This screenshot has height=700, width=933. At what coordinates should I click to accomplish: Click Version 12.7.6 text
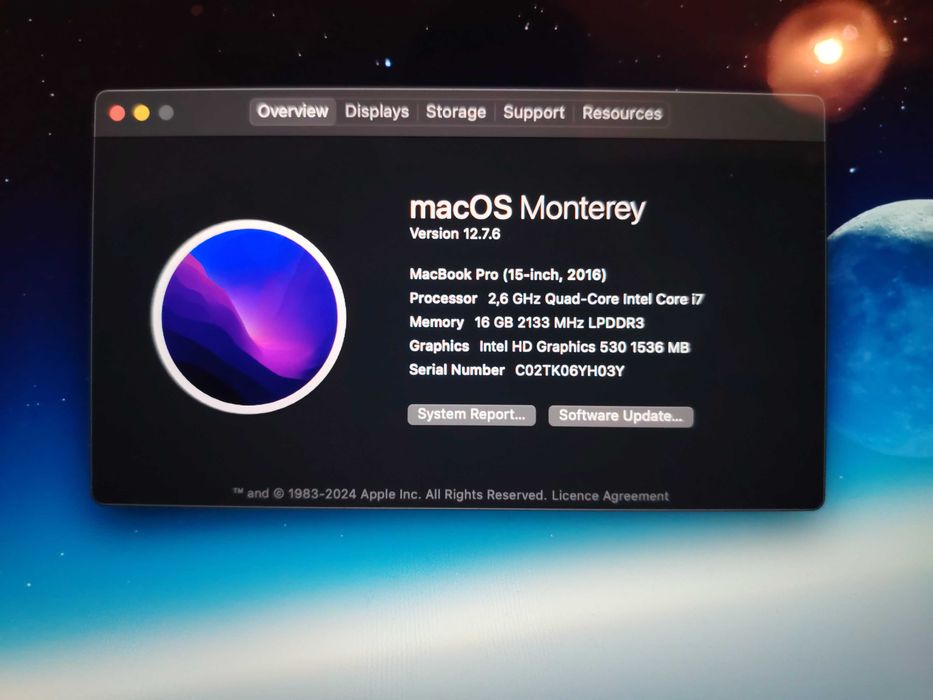point(455,234)
